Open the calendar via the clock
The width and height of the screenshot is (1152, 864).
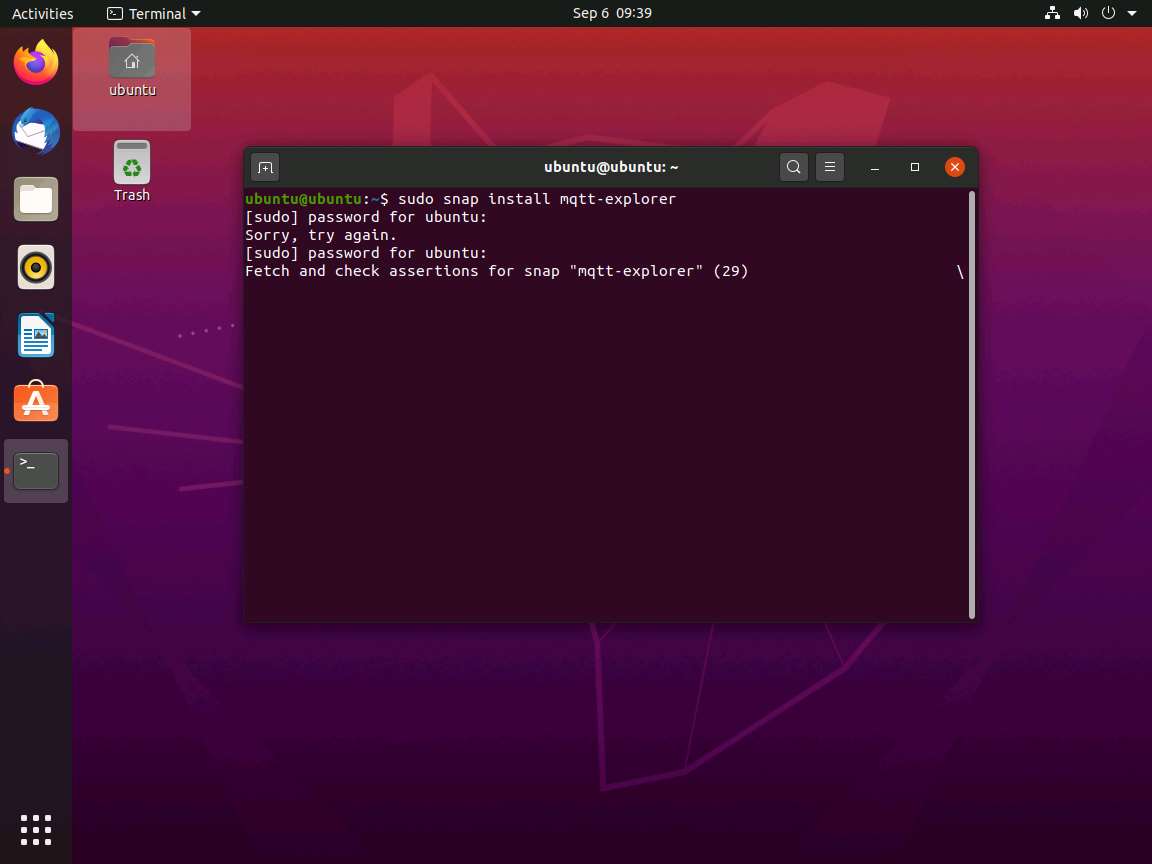(611, 13)
